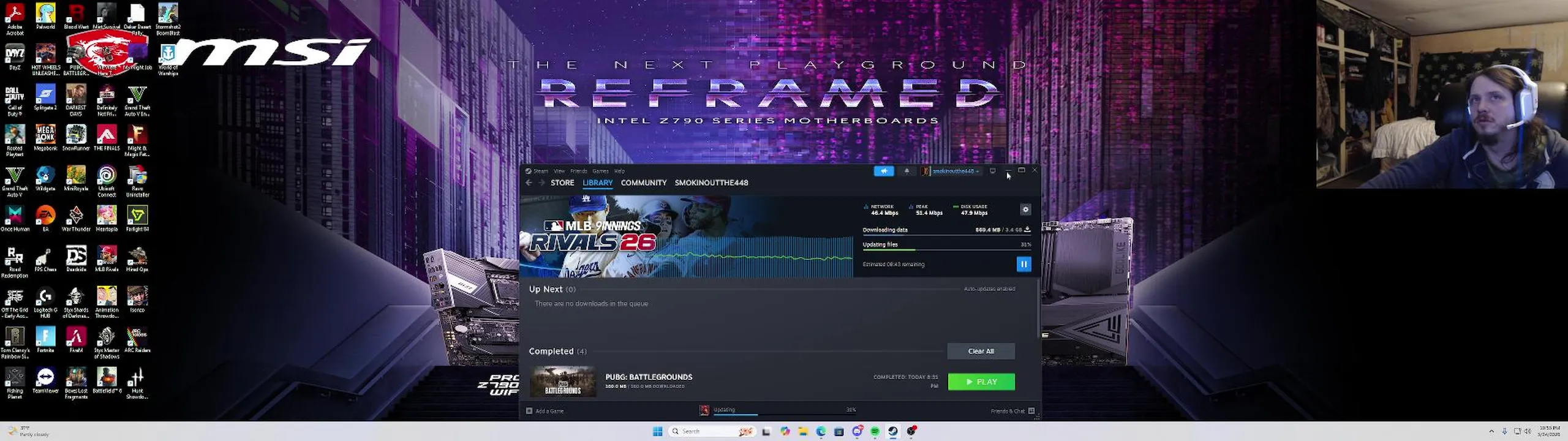Open the Adobe Acrobat desktop icon

click(15, 19)
